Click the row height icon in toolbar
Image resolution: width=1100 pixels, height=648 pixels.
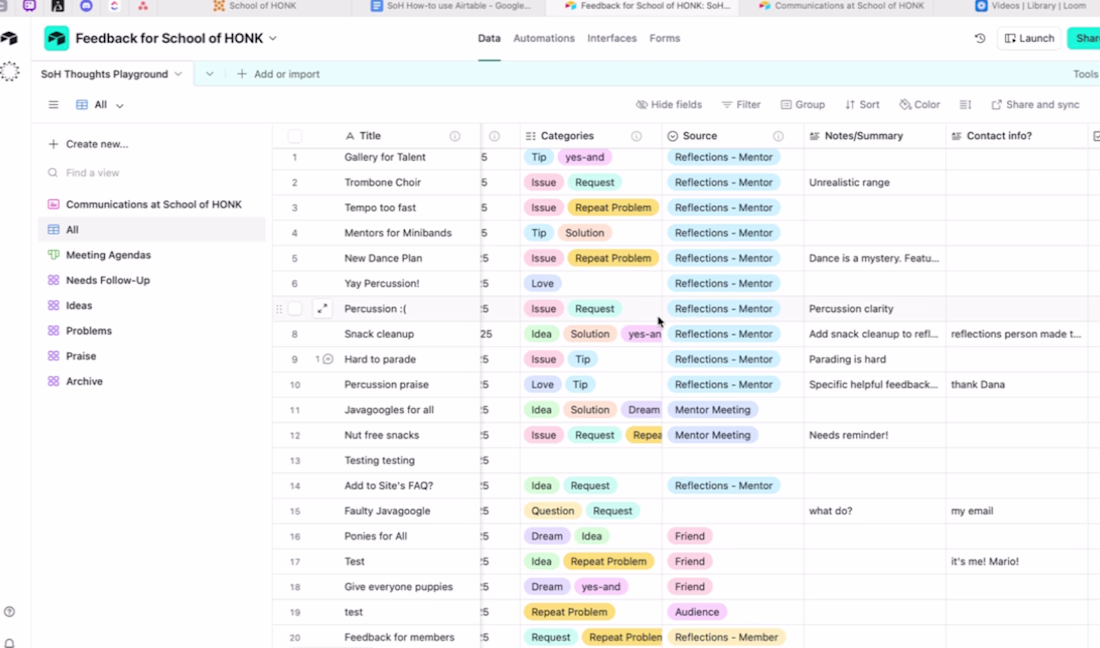[965, 104]
